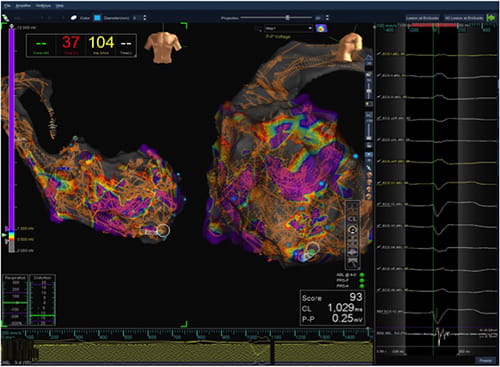Open the File menu
The image size is (500, 367).
coord(7,6)
